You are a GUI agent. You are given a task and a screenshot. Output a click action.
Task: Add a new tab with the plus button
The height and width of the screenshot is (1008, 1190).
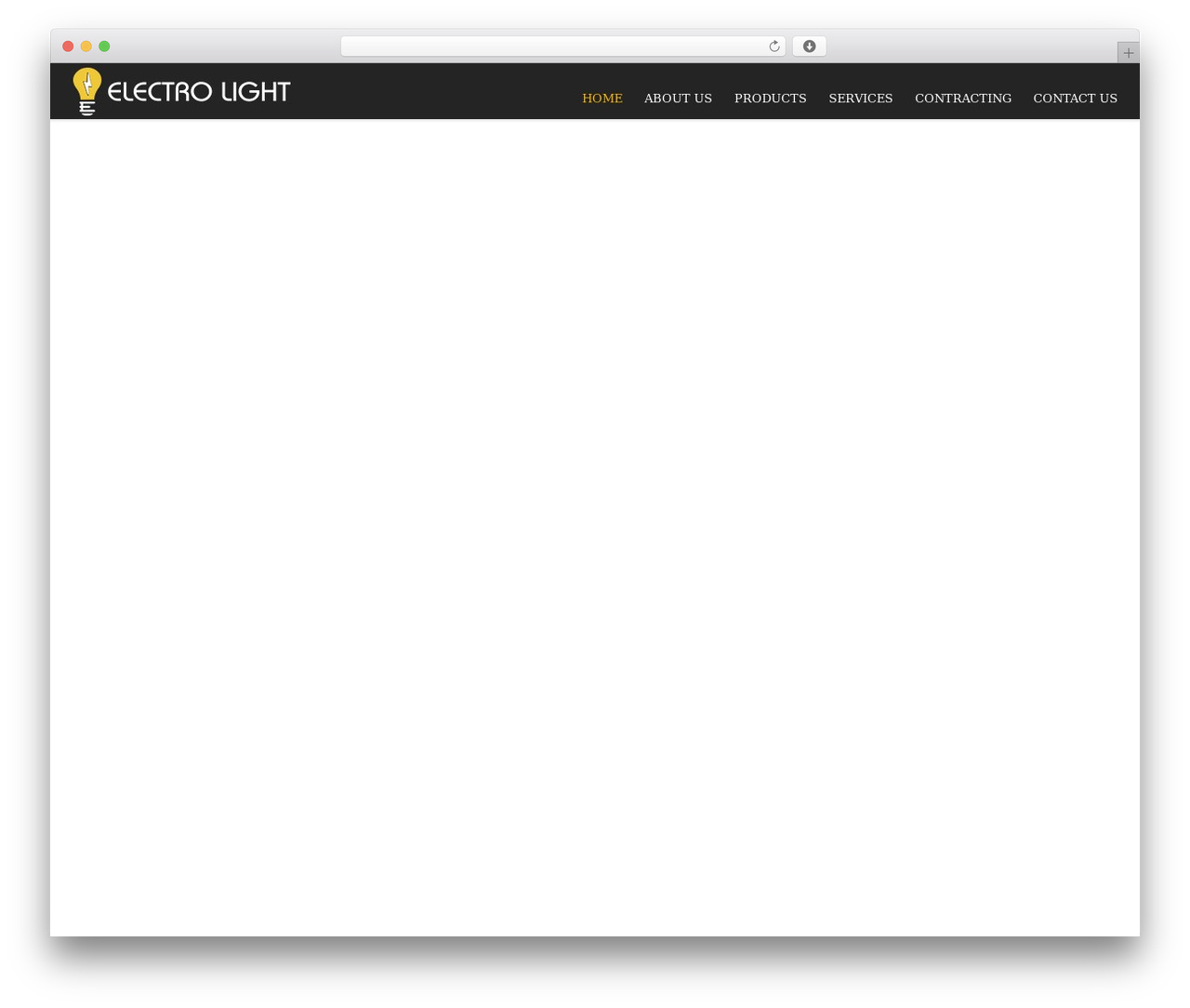[x=1128, y=53]
